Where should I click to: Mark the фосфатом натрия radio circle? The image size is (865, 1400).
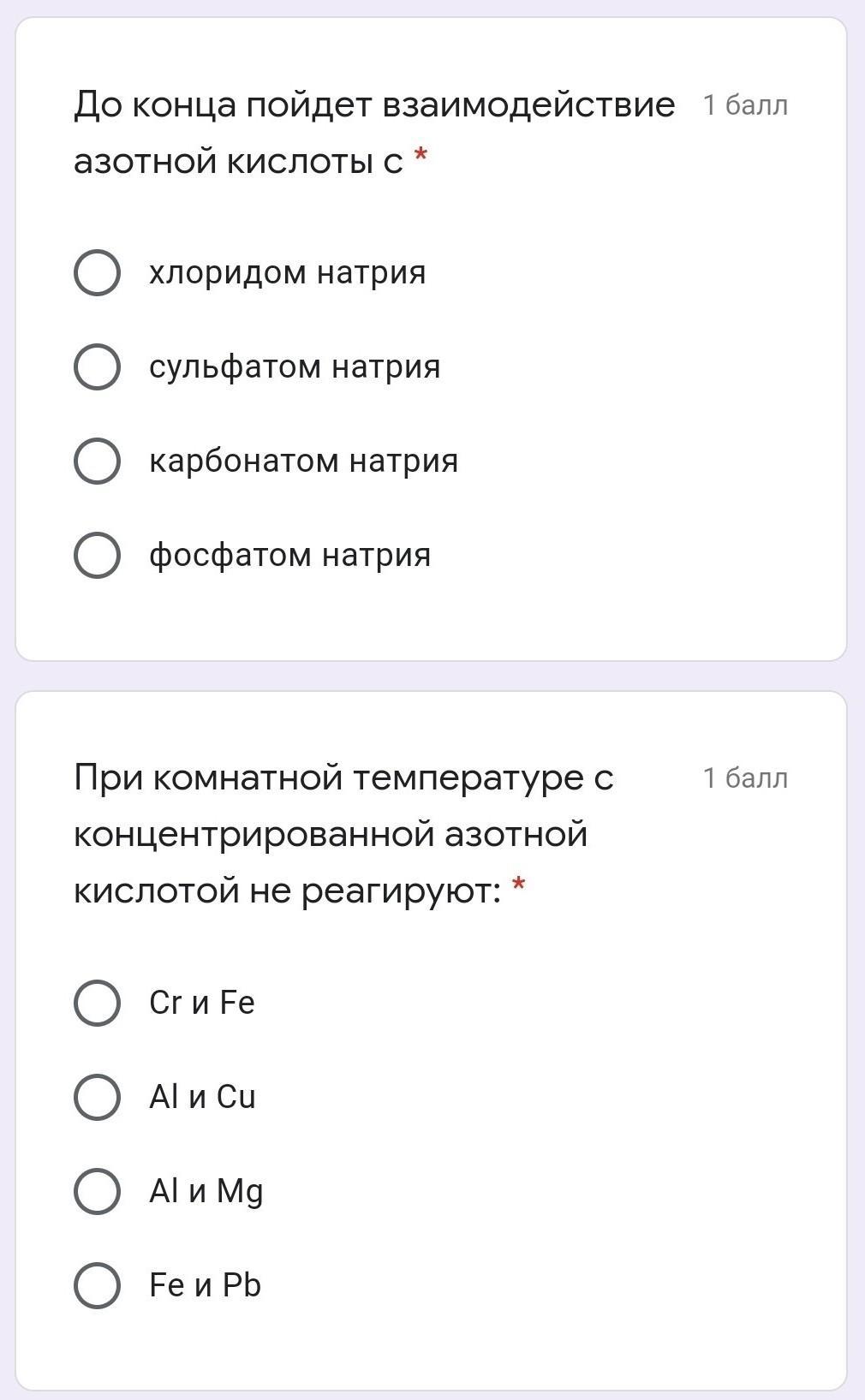pyautogui.click(x=97, y=556)
